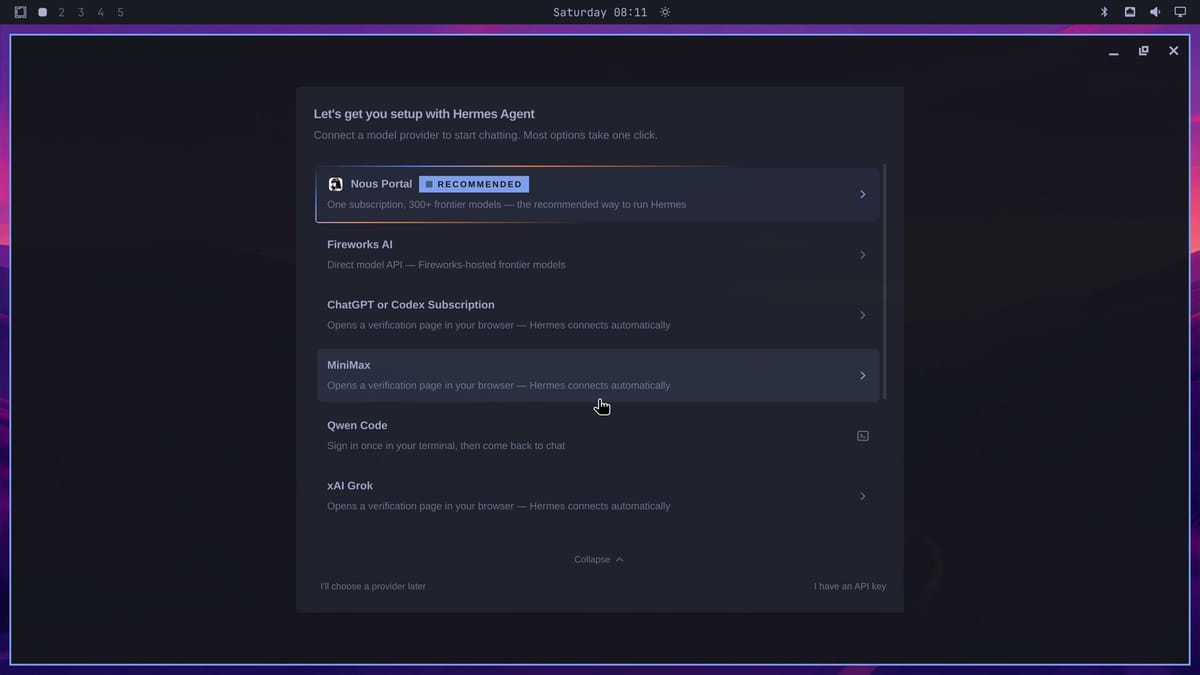Minimize the Hermes Agent window

point(1113,51)
